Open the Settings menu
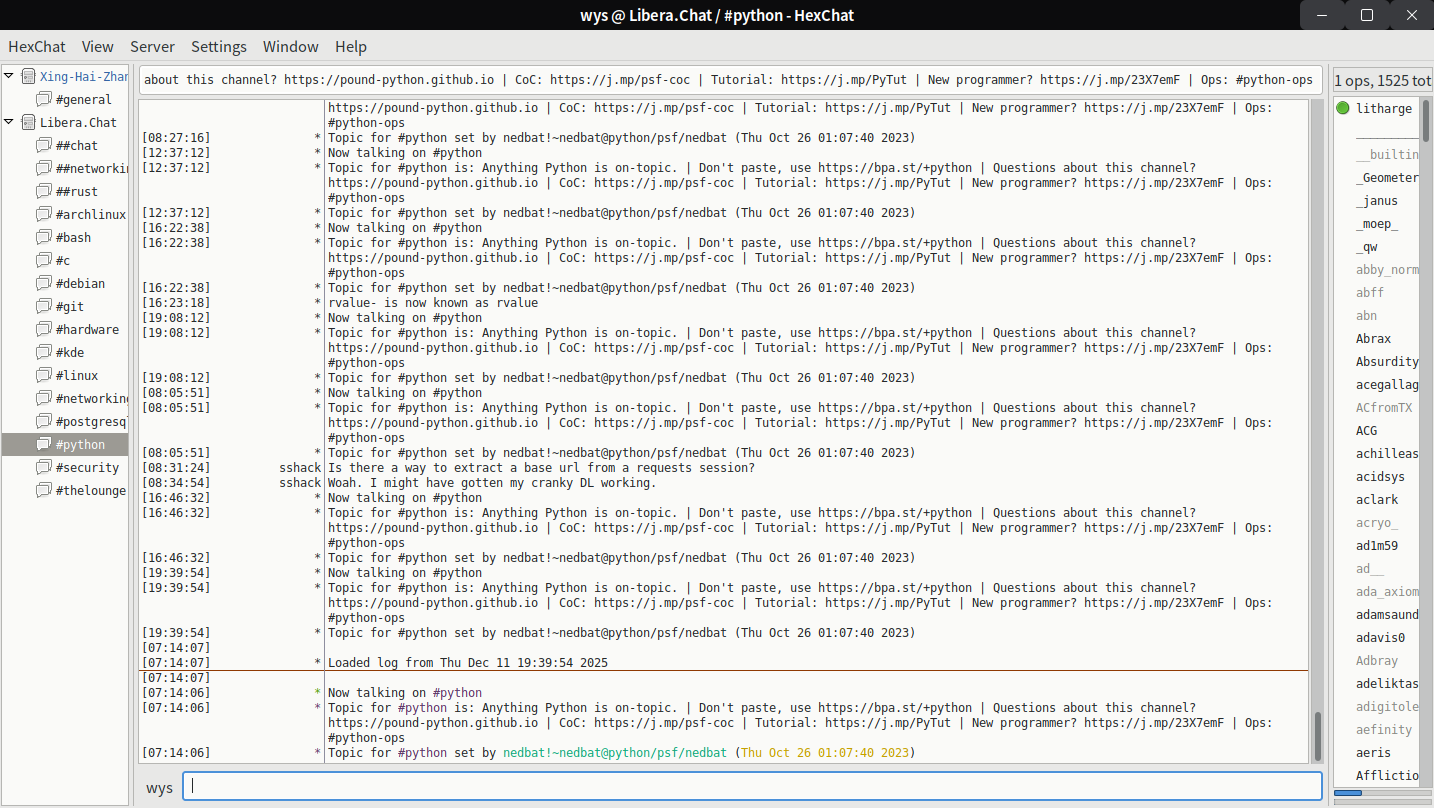This screenshot has height=808, width=1434. pyautogui.click(x=218, y=47)
